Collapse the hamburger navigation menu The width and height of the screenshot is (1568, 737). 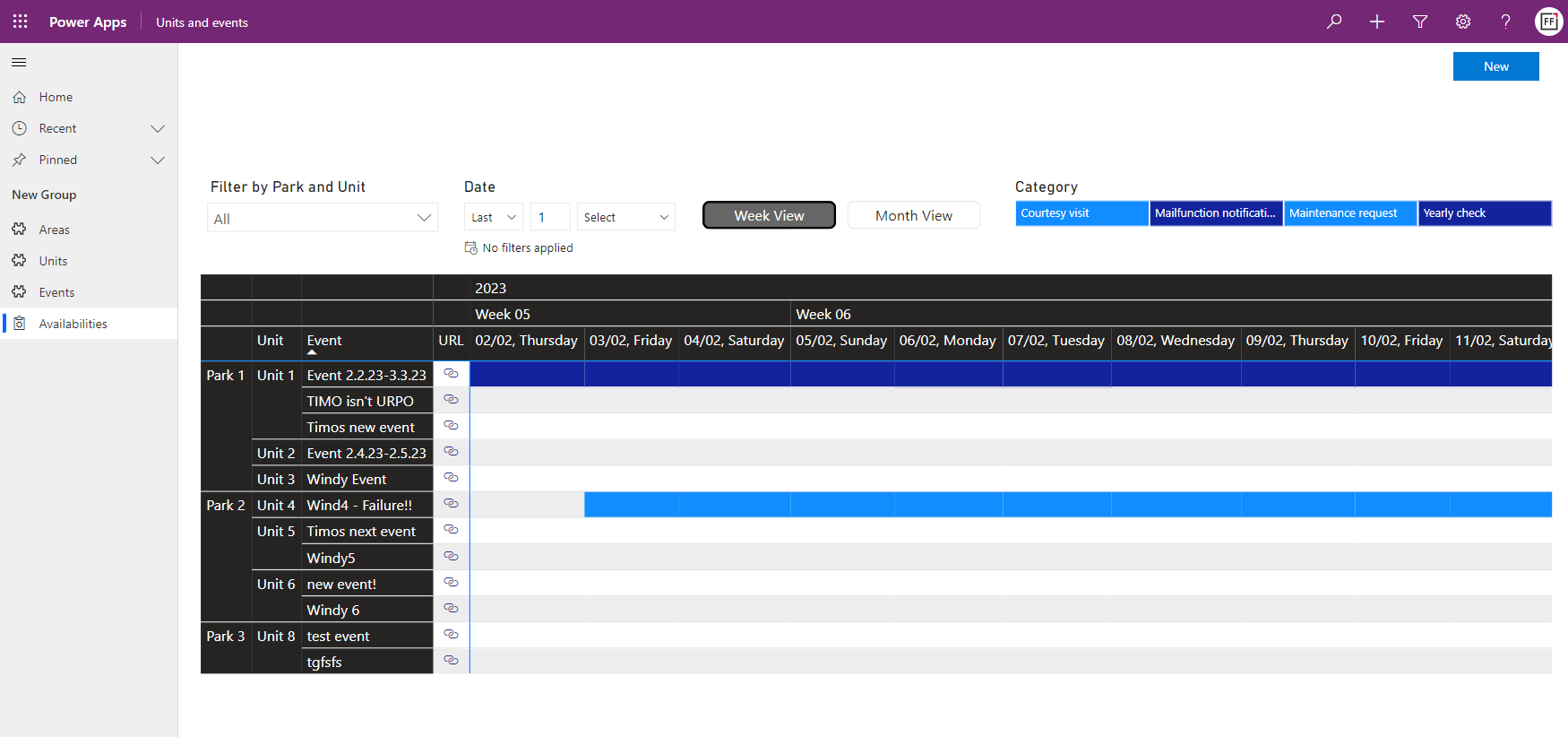(x=19, y=62)
